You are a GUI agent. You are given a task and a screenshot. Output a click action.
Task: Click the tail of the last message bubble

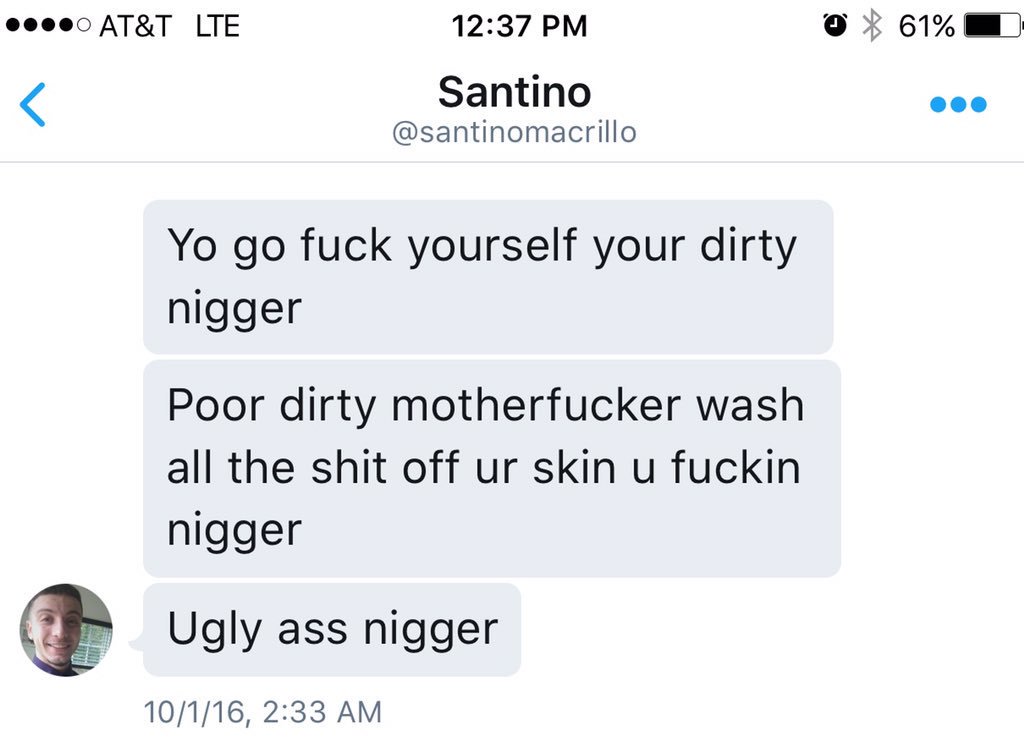136,643
